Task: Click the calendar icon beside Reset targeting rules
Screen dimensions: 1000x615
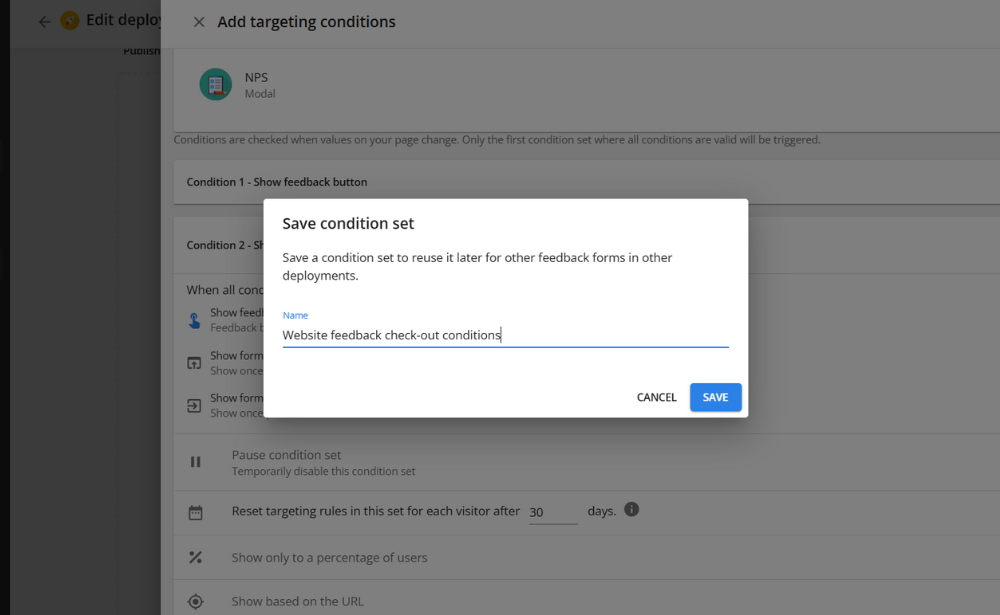Action: (195, 512)
